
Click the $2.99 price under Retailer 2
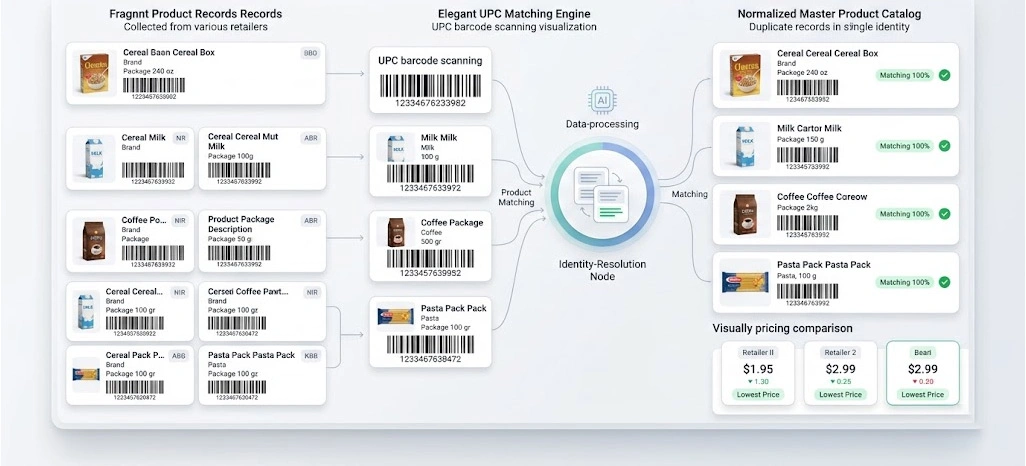pyautogui.click(x=840, y=369)
